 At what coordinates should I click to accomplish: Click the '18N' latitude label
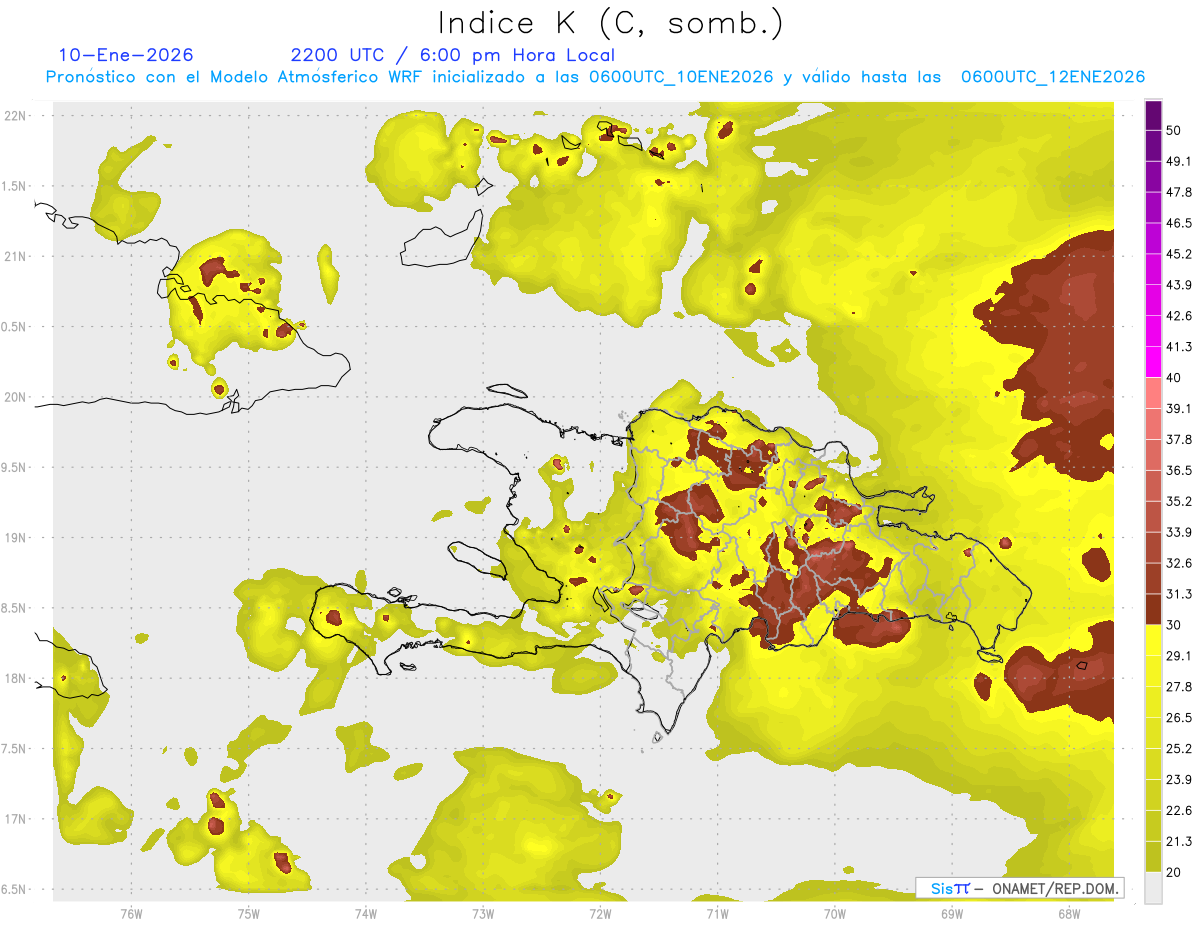coord(16,678)
